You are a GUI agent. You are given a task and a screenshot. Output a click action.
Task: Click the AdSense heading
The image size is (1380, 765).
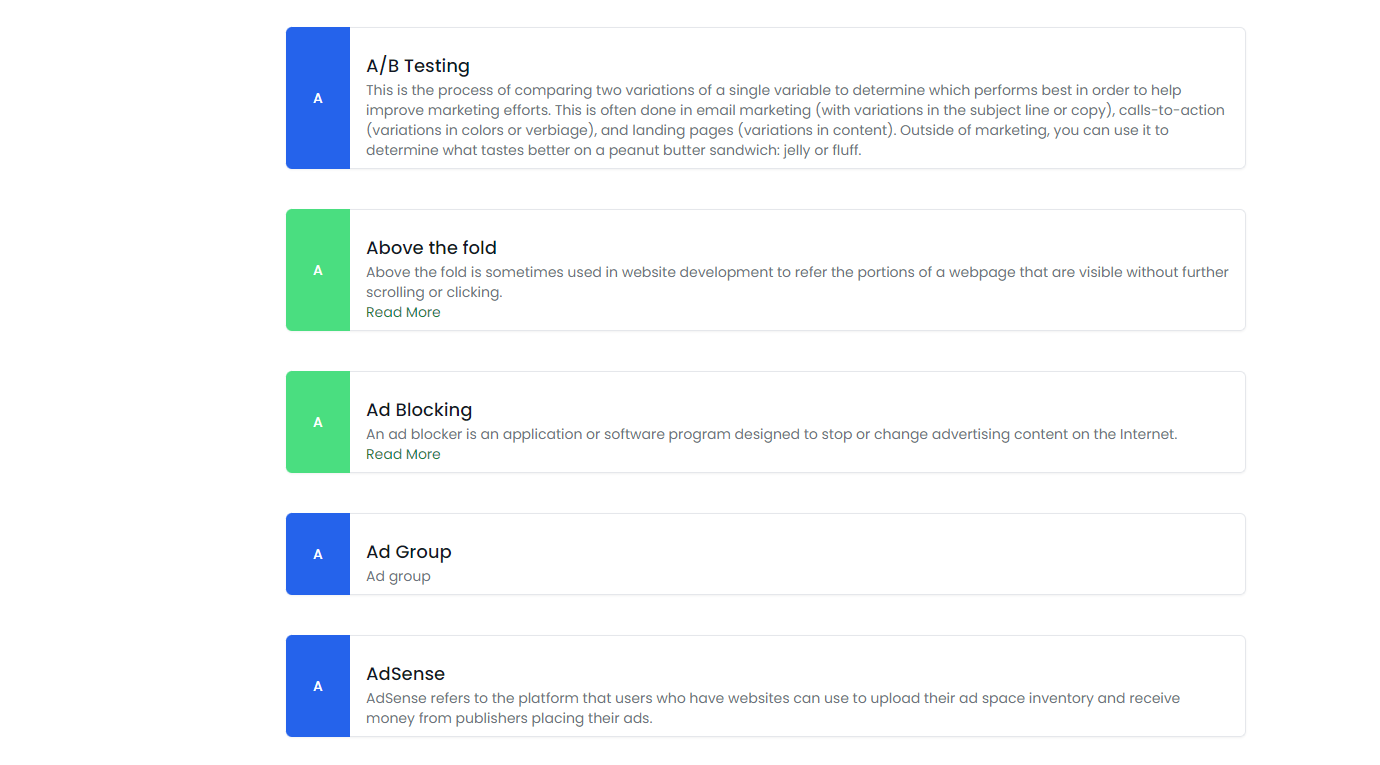pos(405,674)
